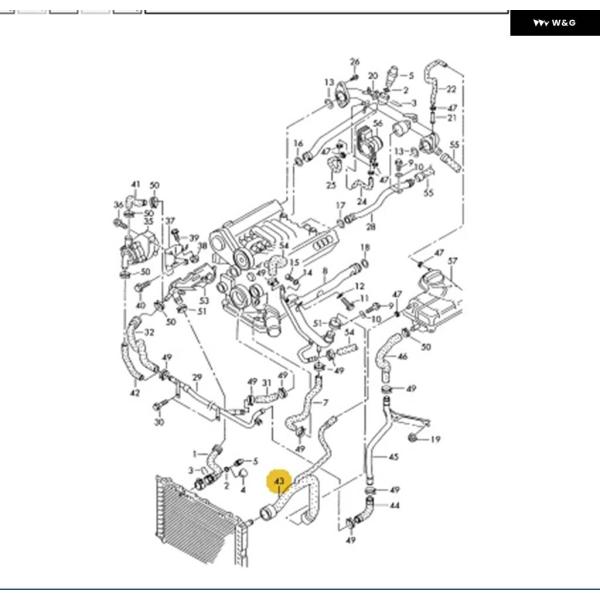Select part number 39 callout
Viewport: 600px width, 600px height.
[194, 238]
